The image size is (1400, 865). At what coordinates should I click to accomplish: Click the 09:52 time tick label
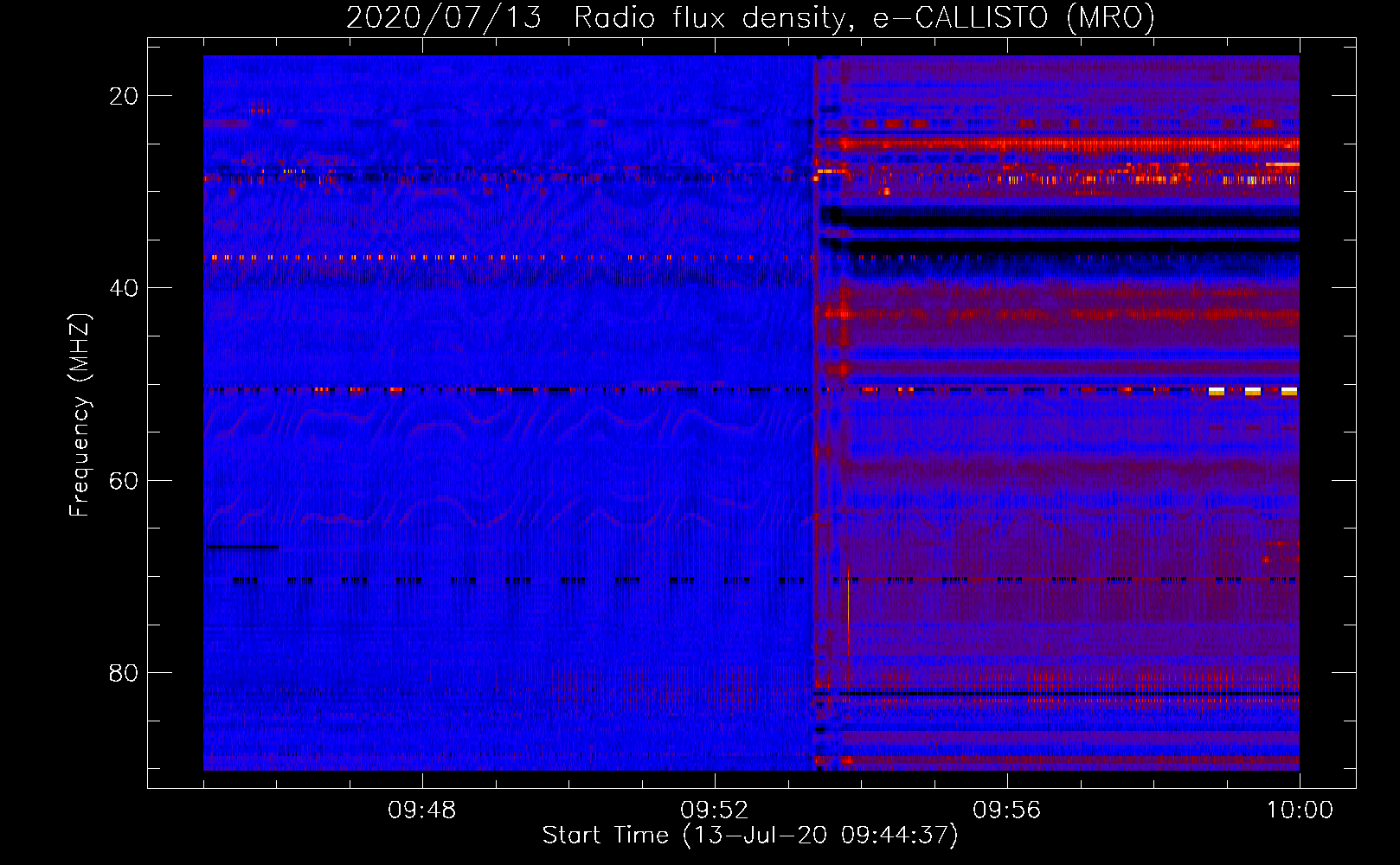point(714,811)
